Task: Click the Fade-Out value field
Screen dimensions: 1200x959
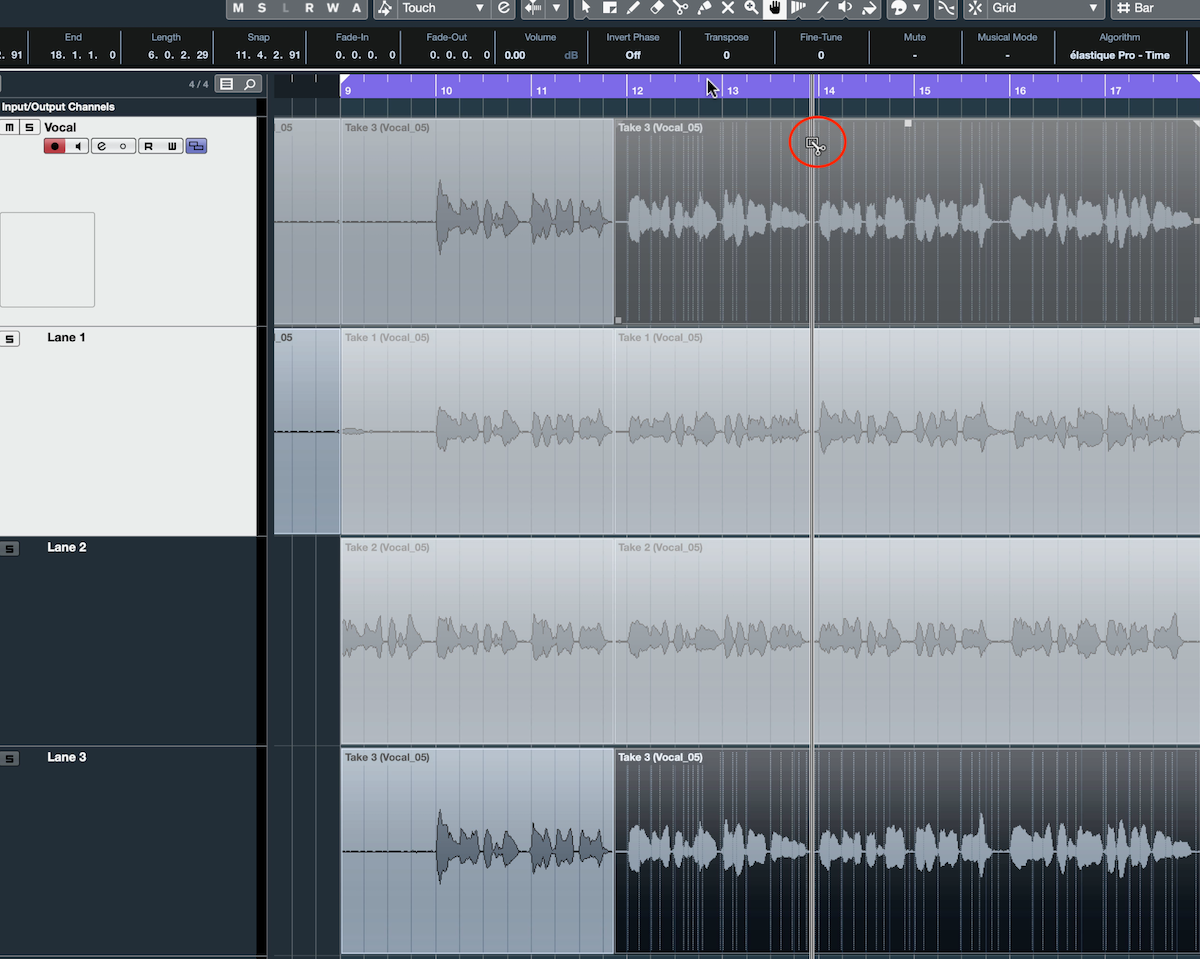Action: pos(458,55)
